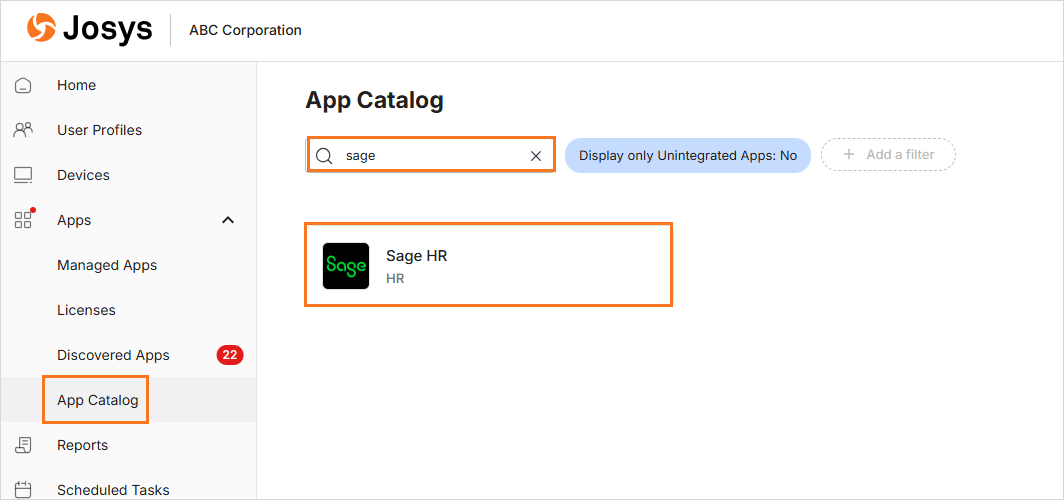1064x500 pixels.
Task: Click the App Catalog page heading
Action: click(375, 100)
